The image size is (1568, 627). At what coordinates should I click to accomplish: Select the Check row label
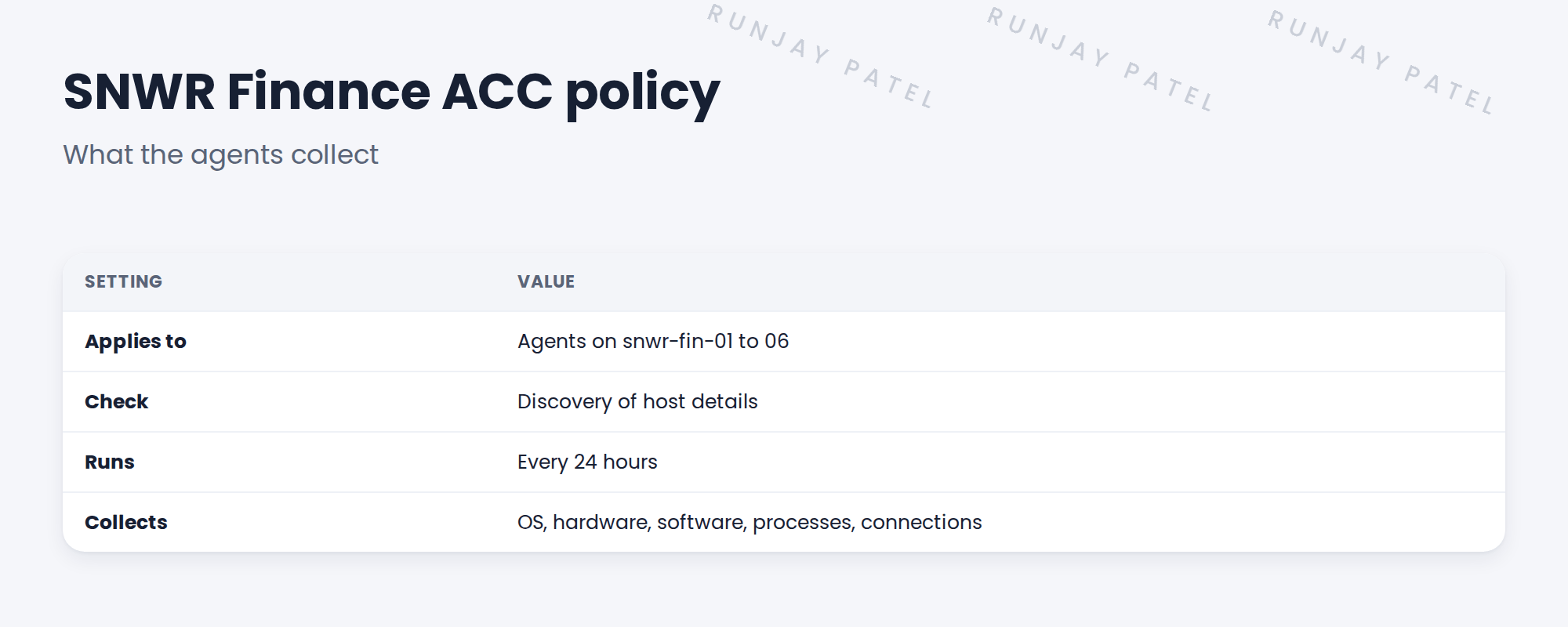[116, 401]
